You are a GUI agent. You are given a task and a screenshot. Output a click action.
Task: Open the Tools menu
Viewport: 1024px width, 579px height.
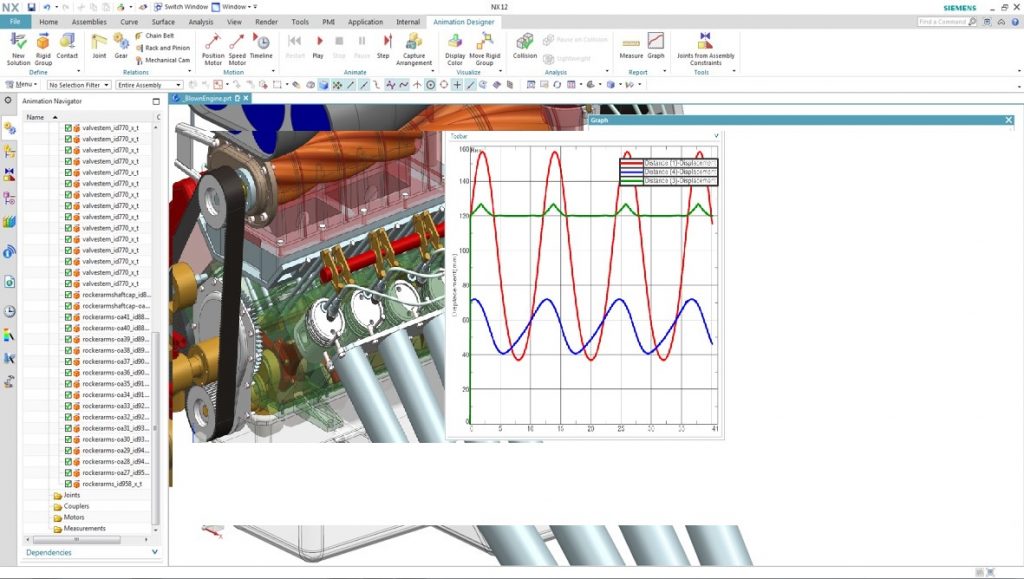[299, 21]
